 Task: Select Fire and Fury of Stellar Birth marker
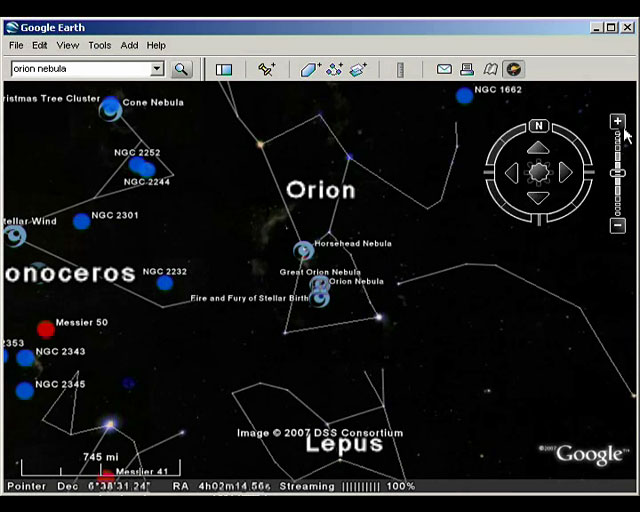pyautogui.click(x=319, y=298)
